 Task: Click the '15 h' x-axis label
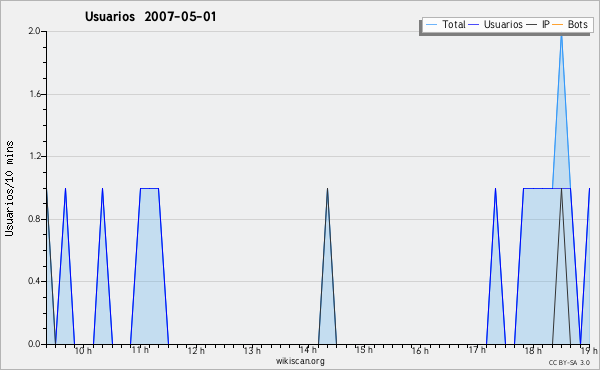point(364,350)
